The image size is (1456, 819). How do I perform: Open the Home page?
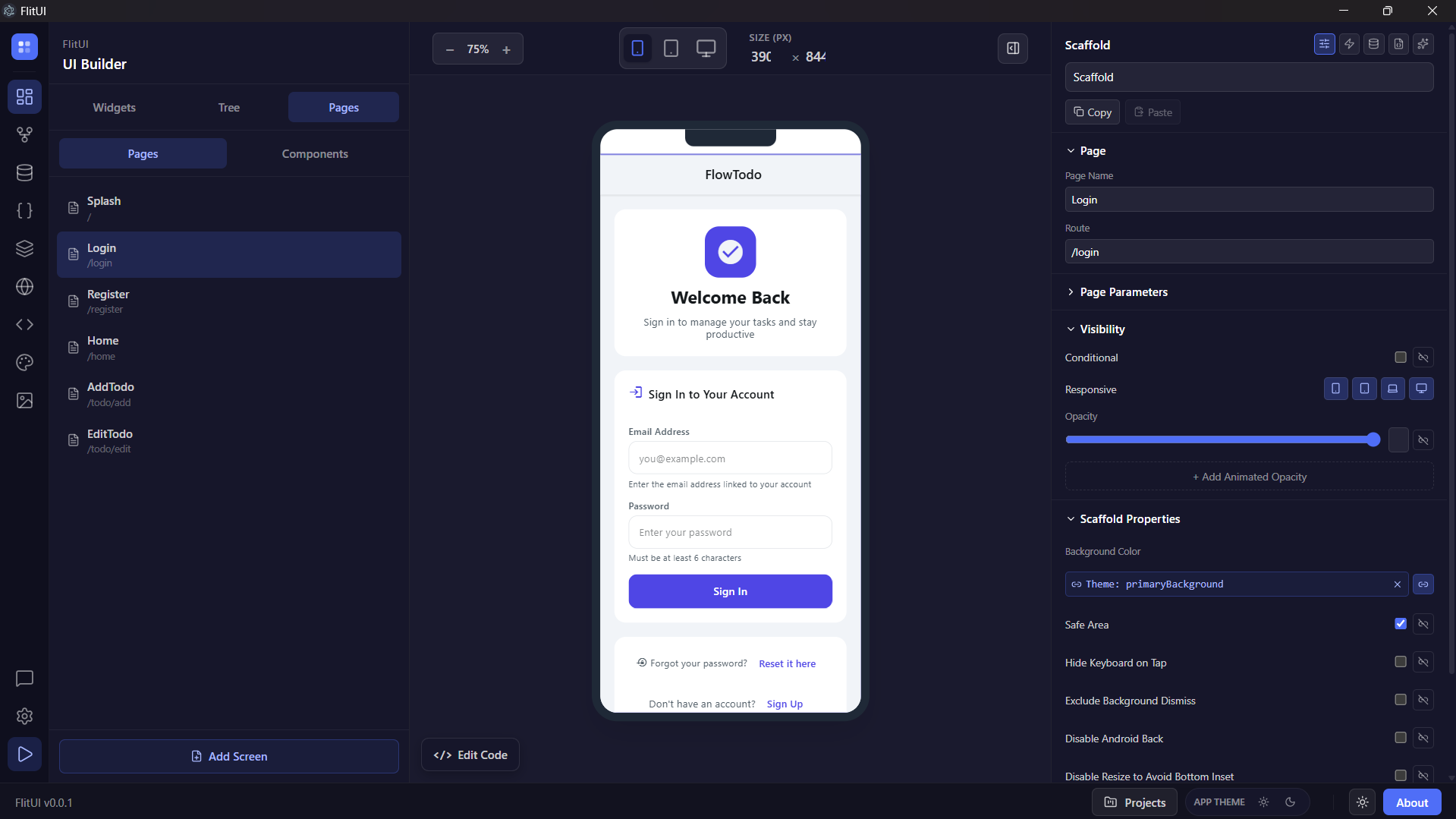(x=229, y=348)
